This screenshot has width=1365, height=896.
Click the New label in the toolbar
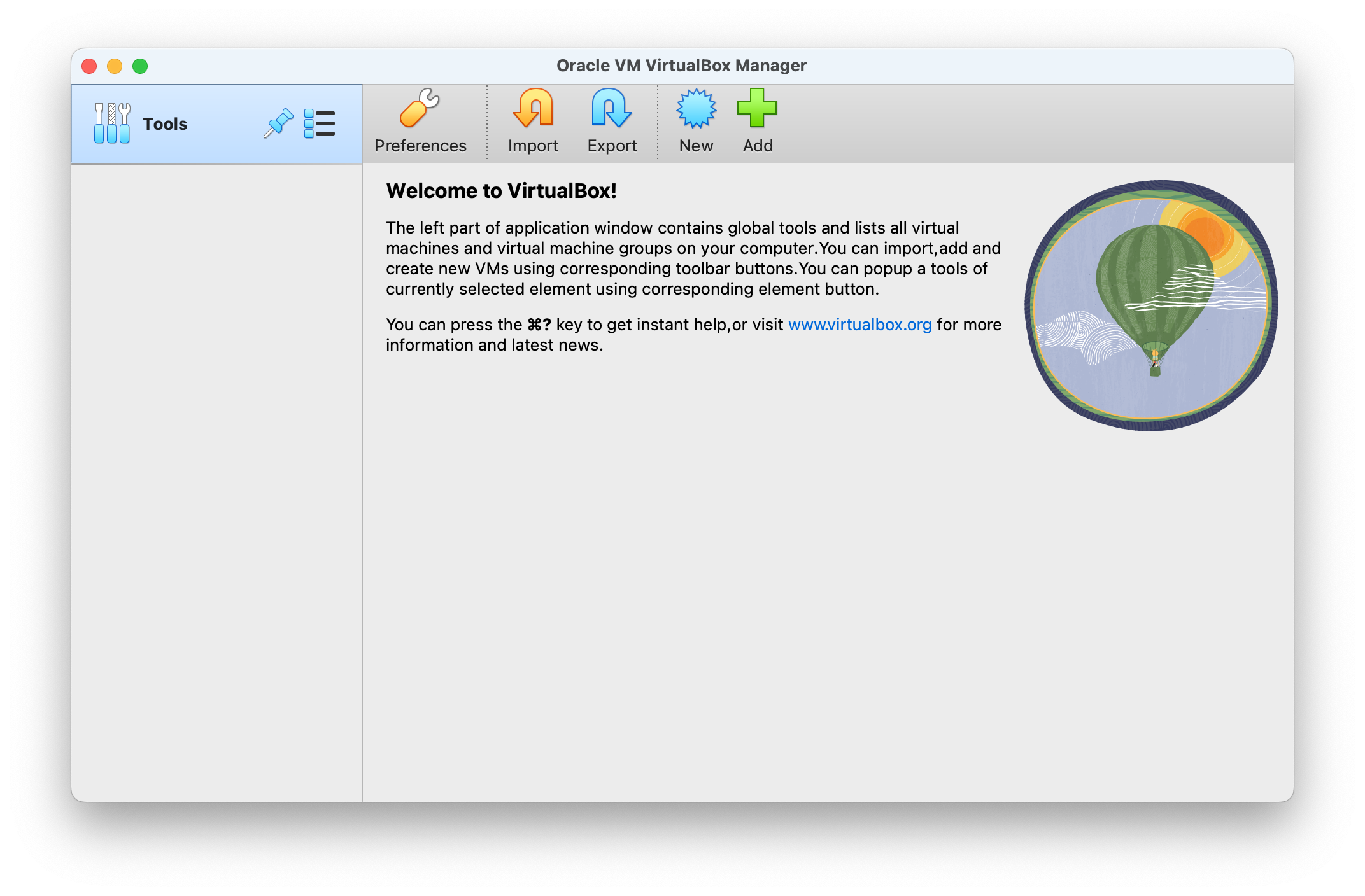click(696, 146)
